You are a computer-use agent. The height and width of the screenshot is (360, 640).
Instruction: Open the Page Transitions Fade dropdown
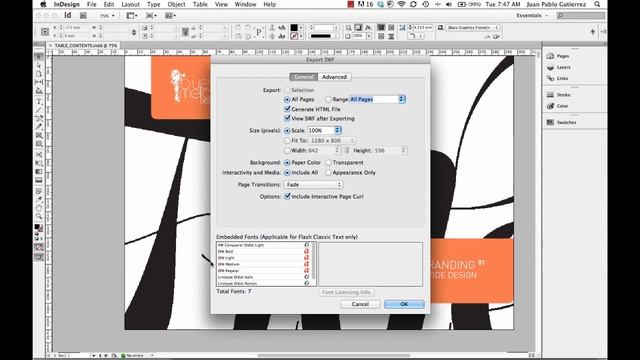[x=313, y=184]
